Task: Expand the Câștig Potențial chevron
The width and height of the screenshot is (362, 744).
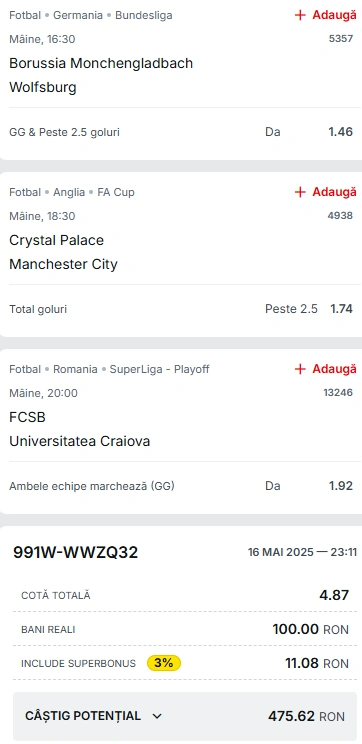Action: click(x=158, y=716)
